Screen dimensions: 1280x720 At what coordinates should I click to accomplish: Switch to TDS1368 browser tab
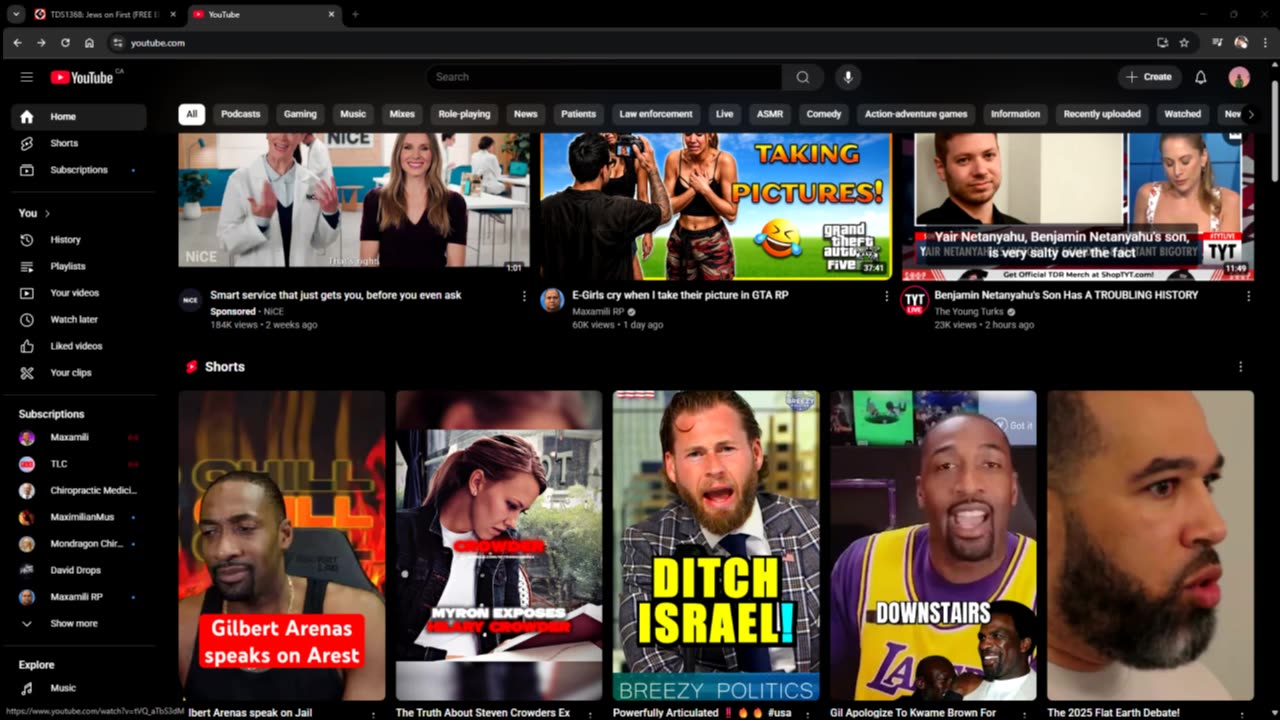(x=105, y=14)
